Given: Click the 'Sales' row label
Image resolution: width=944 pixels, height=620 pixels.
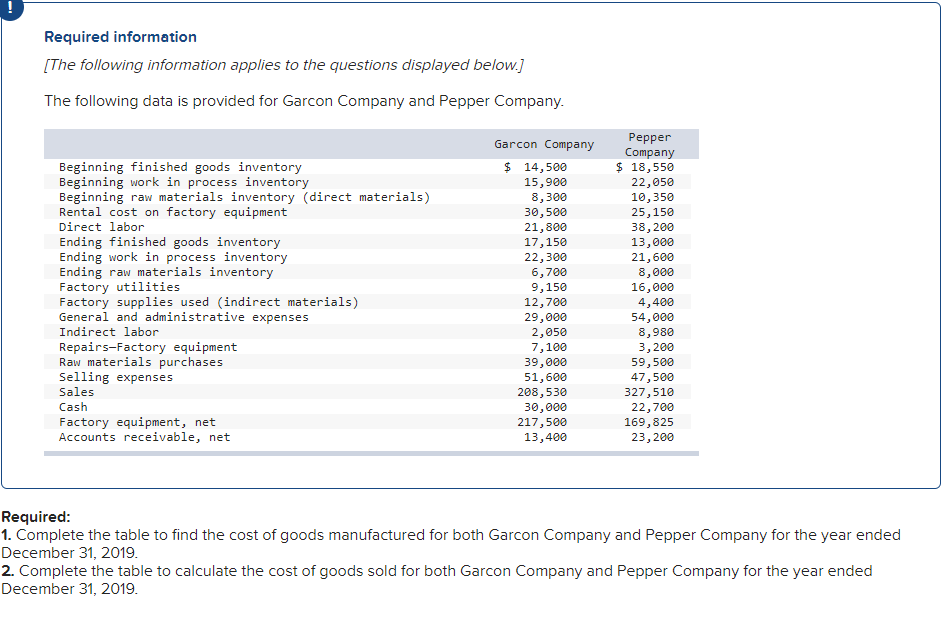Looking at the screenshot, I should click(x=76, y=392).
